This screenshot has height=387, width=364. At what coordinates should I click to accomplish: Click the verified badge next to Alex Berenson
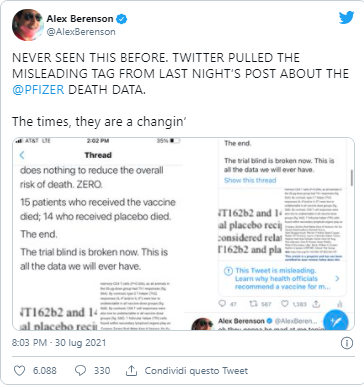pos(122,19)
